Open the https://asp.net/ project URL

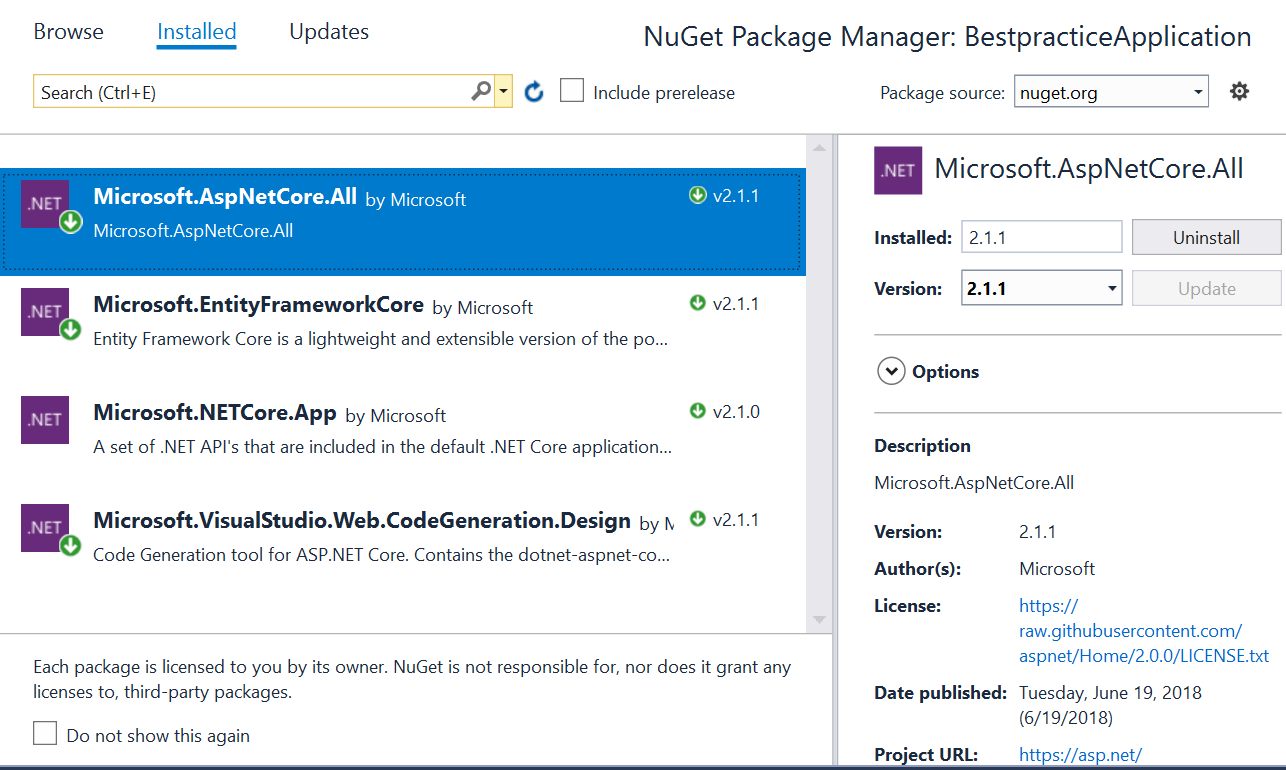pos(1080,754)
